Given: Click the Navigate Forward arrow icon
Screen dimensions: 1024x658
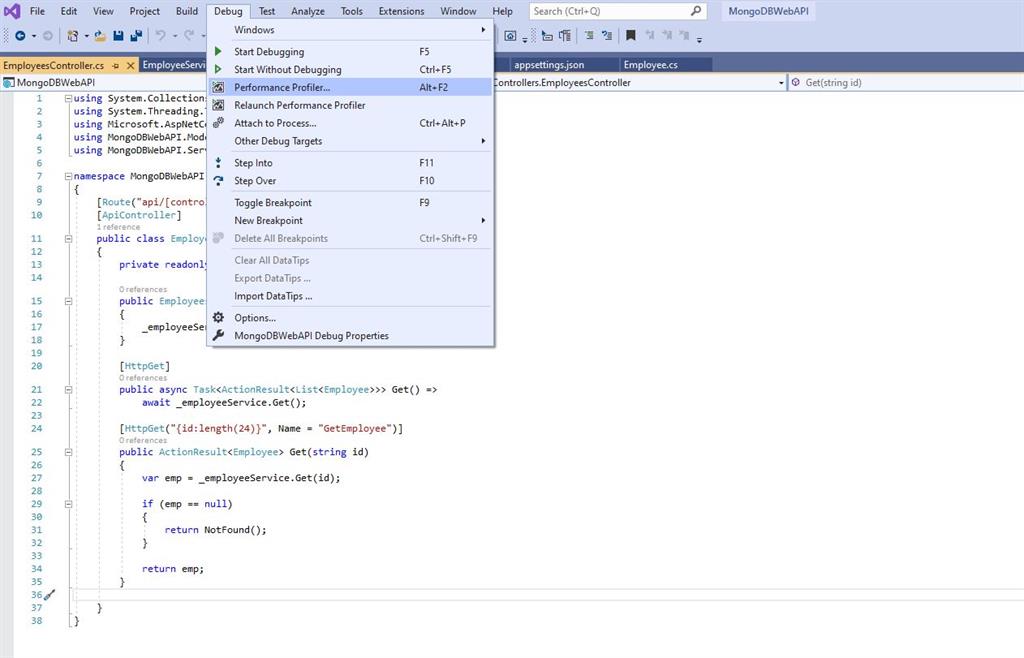Looking at the screenshot, I should 47,35.
